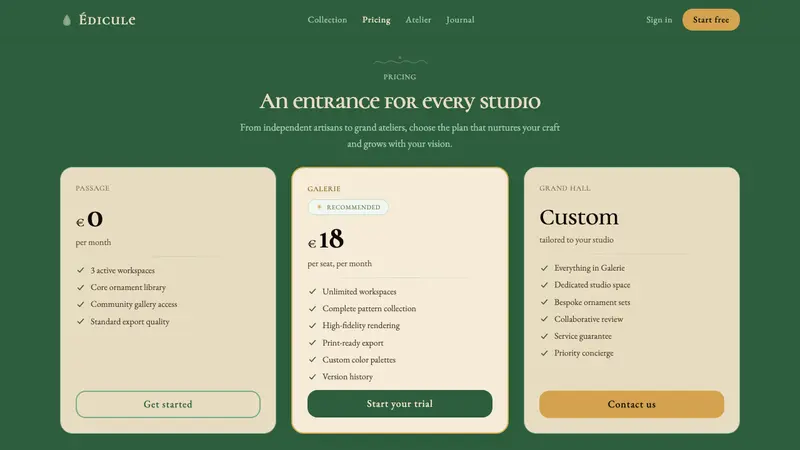This screenshot has height=450, width=800.
Task: Click the 'per month' text in Passage
Action: point(93,242)
